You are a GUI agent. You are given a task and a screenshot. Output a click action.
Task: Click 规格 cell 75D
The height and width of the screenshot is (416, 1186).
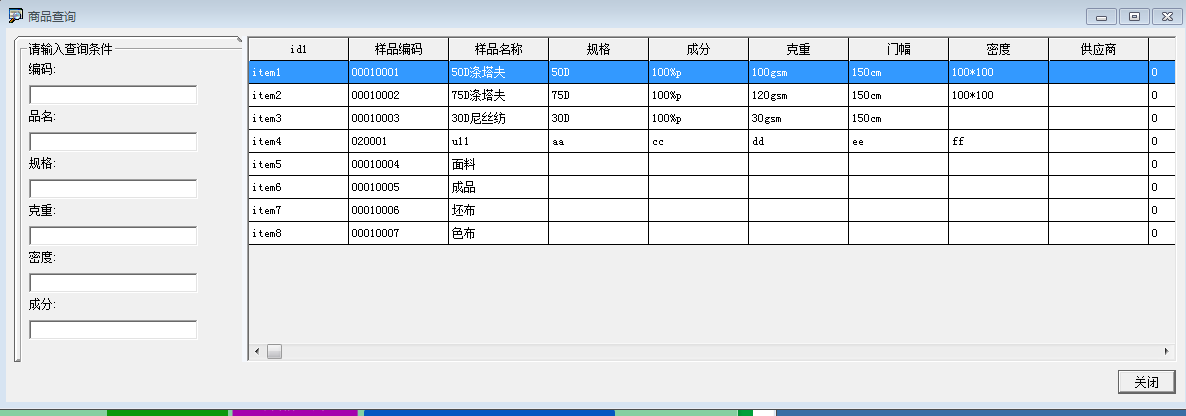coord(598,95)
